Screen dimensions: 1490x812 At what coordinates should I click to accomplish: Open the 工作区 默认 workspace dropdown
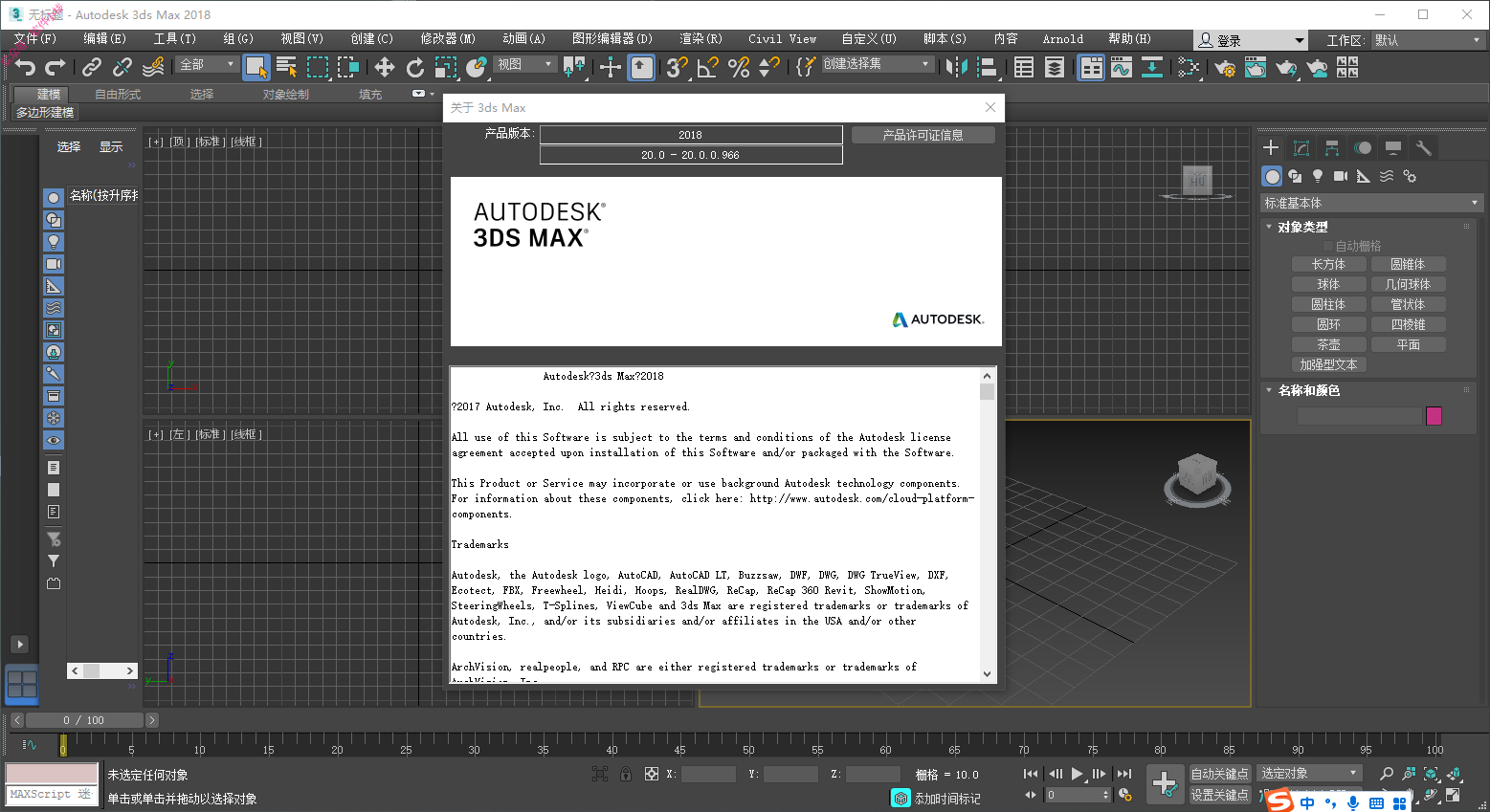(1427, 40)
